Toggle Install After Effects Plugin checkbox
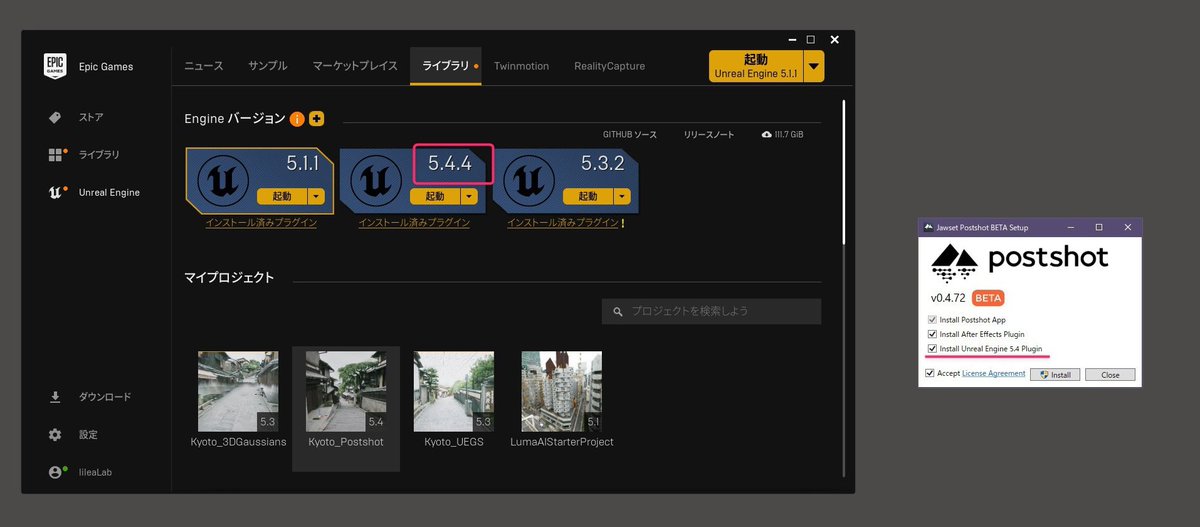This screenshot has height=527, width=1200. tap(932, 334)
